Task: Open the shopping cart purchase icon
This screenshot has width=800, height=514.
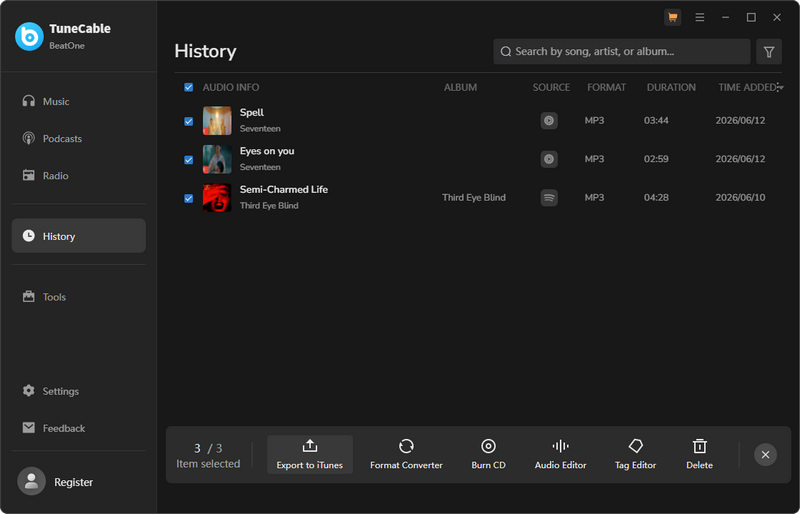Action: [672, 17]
